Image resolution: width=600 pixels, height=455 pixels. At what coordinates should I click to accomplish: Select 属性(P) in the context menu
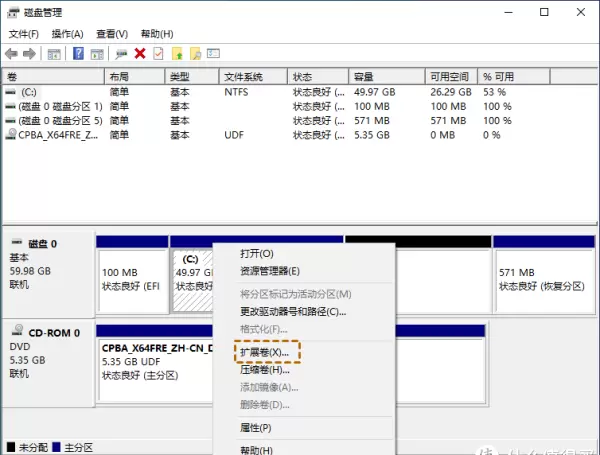256,427
